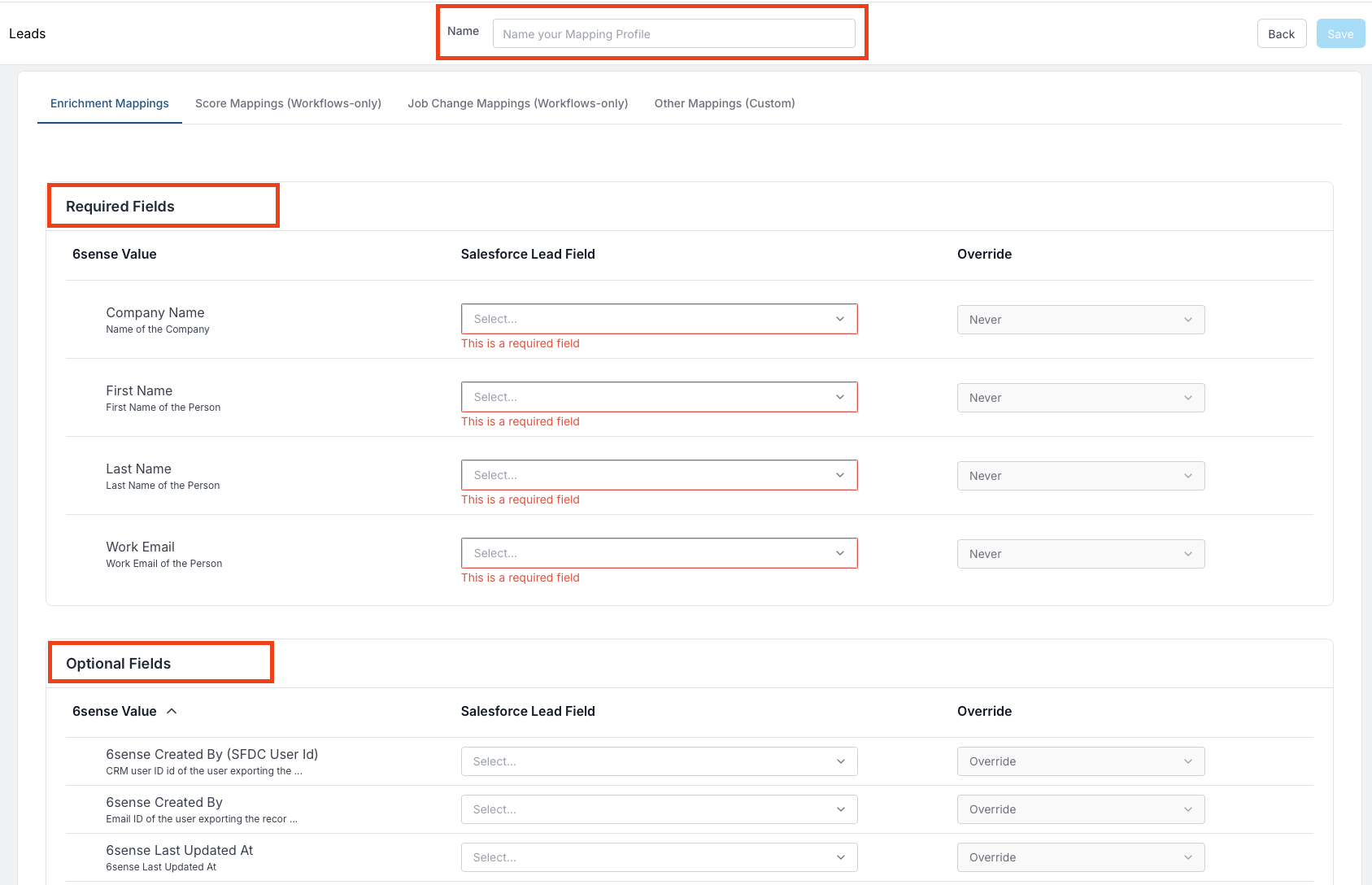Click the Company Name row label

click(x=155, y=312)
